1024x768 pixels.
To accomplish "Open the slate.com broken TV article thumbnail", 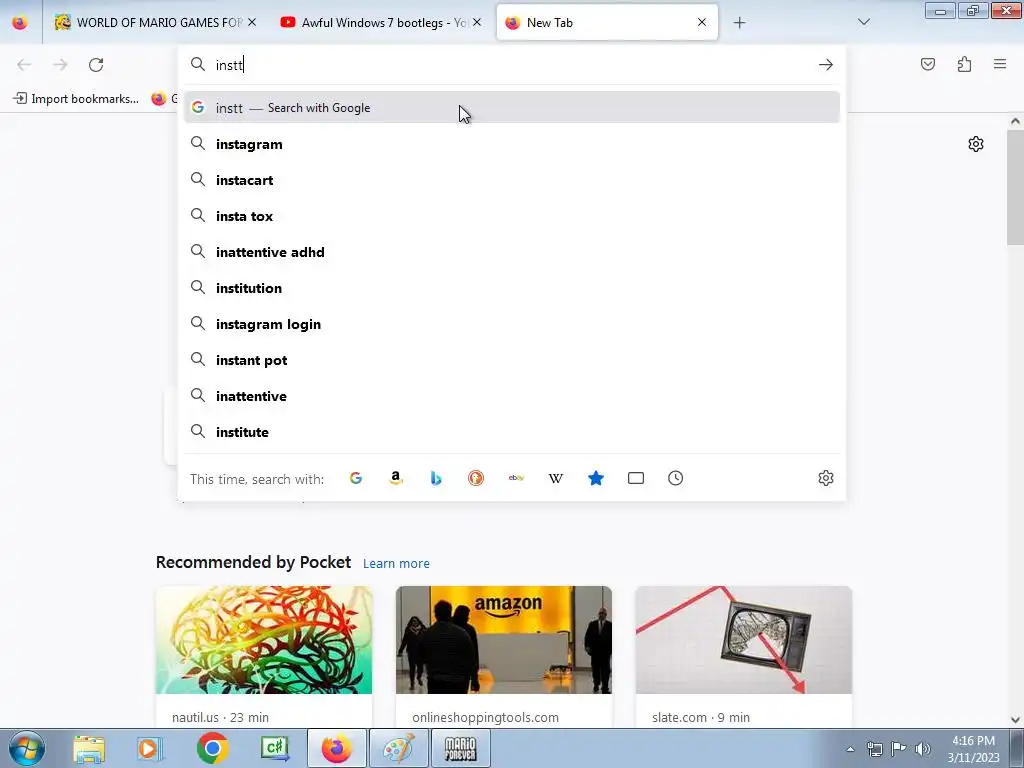I will (744, 640).
